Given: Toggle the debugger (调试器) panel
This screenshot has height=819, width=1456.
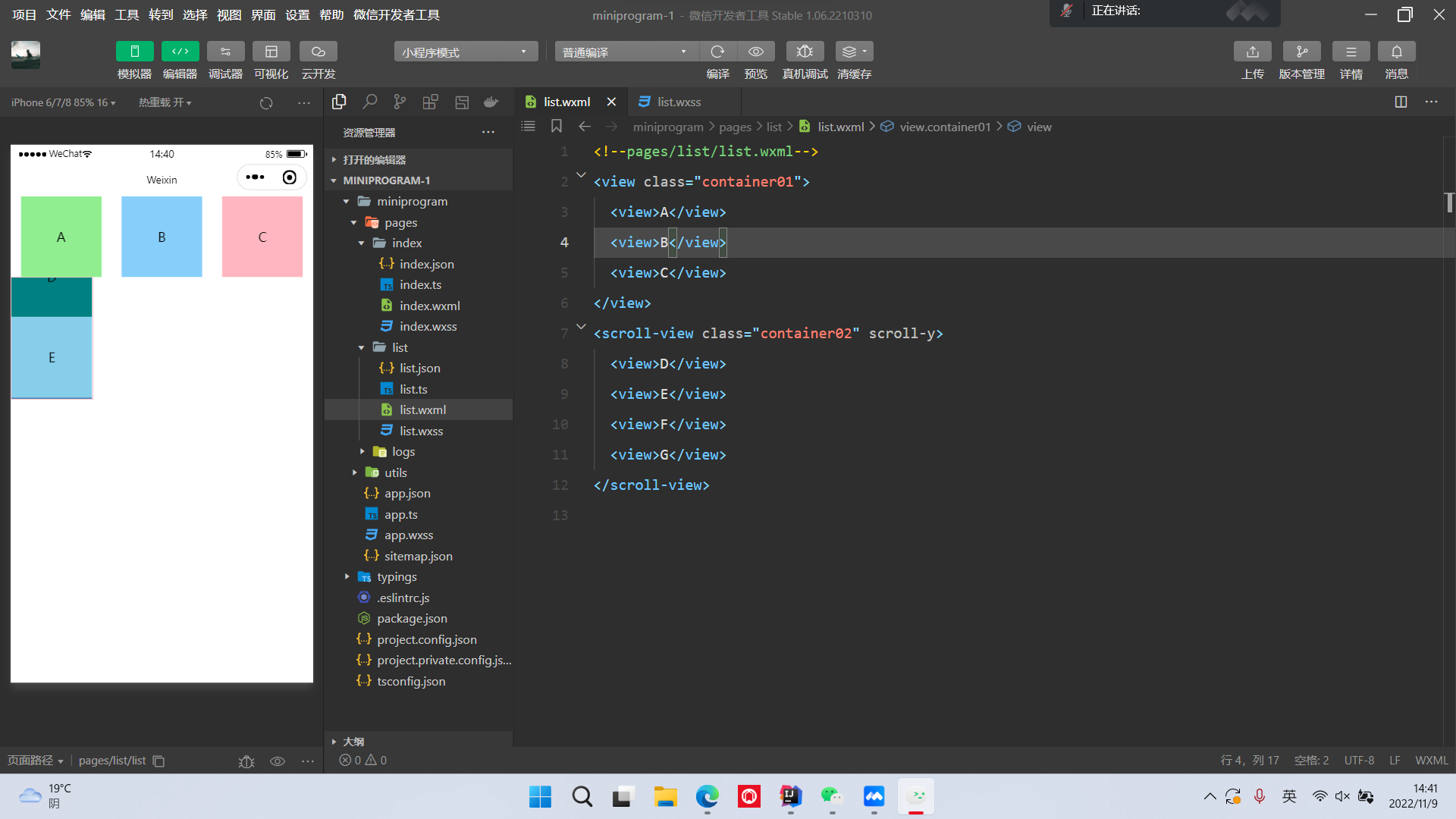Looking at the screenshot, I should [x=225, y=52].
